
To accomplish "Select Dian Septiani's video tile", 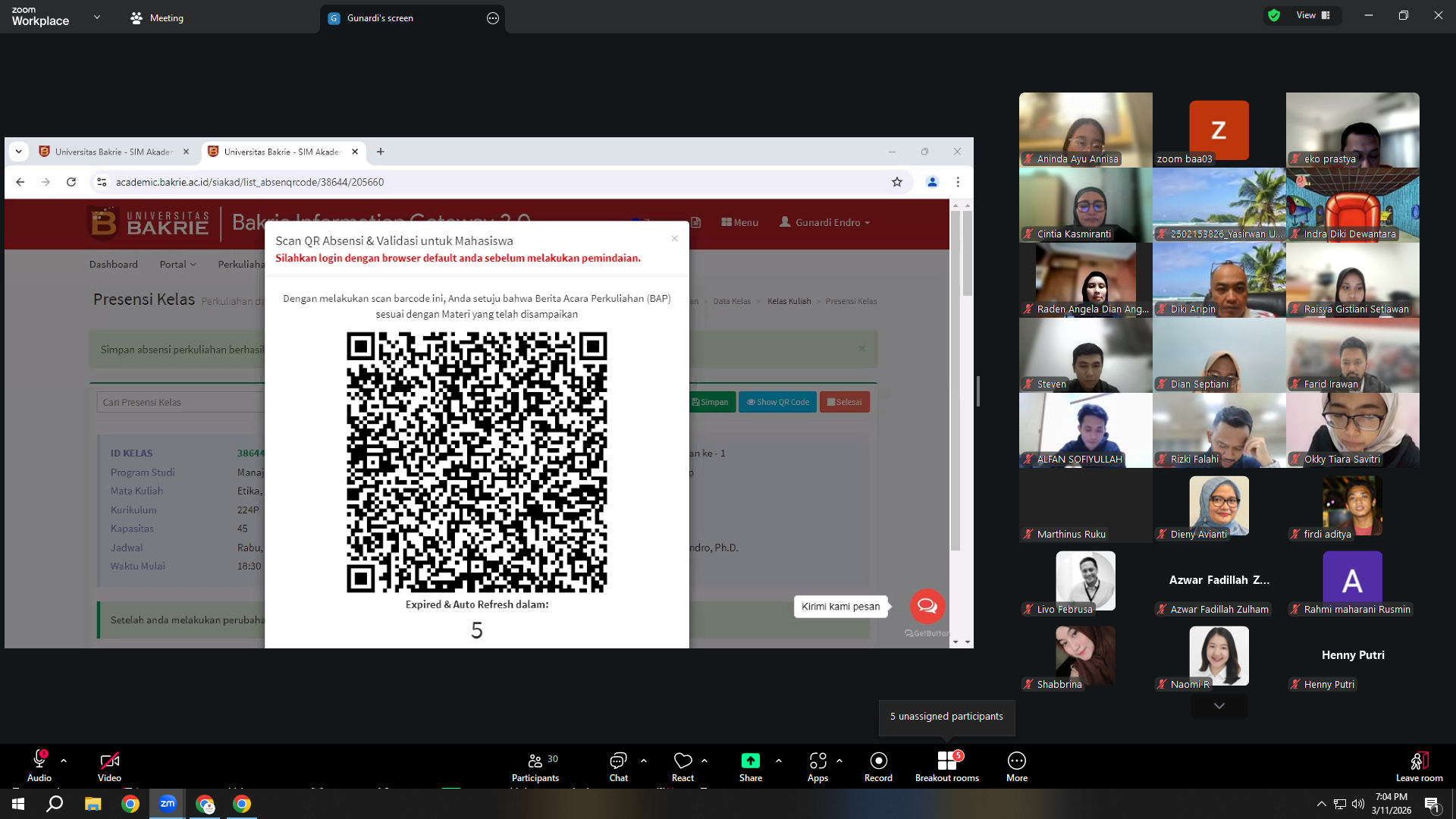I will tap(1219, 355).
